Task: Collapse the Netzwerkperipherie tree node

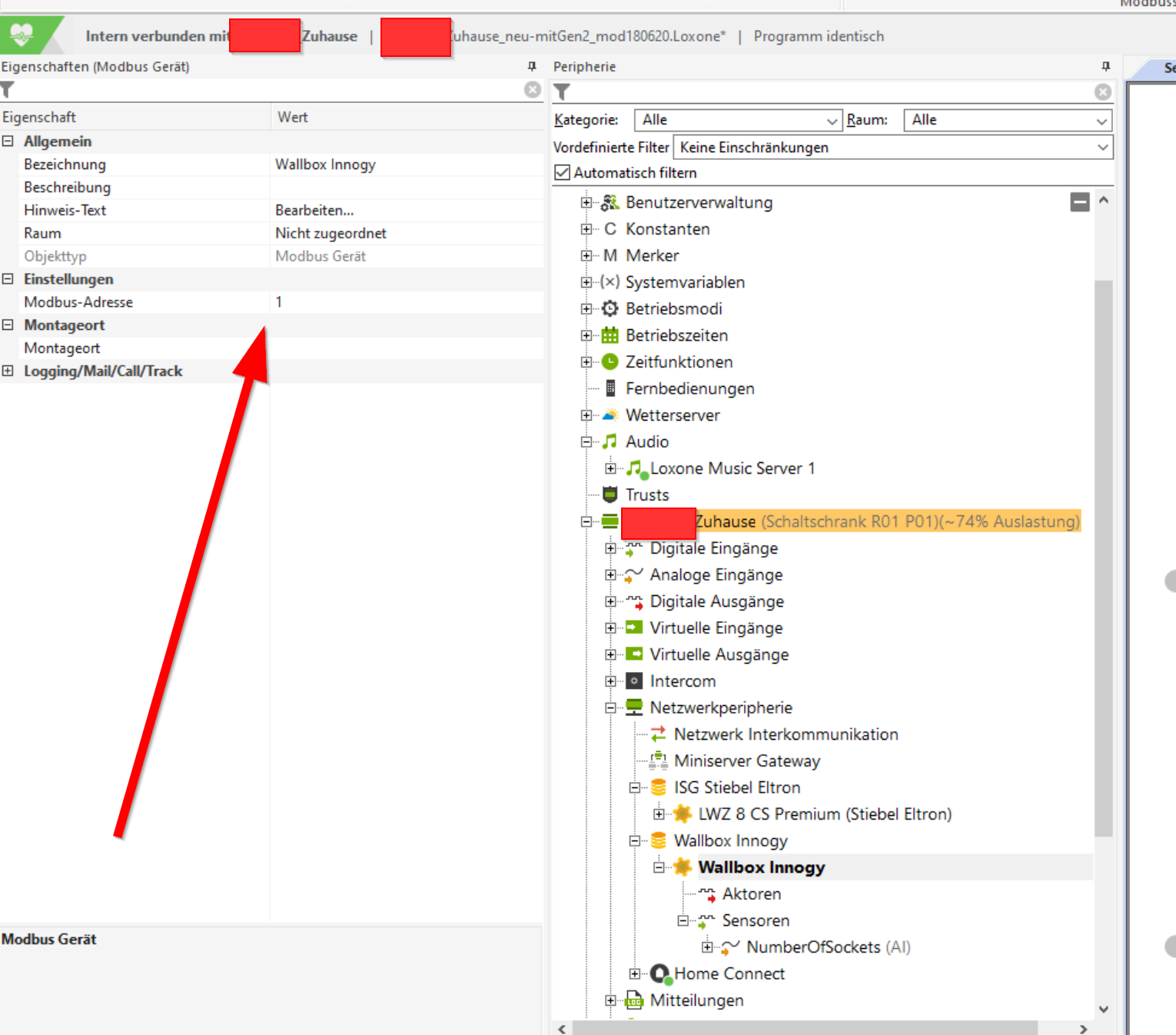Action: (x=610, y=708)
